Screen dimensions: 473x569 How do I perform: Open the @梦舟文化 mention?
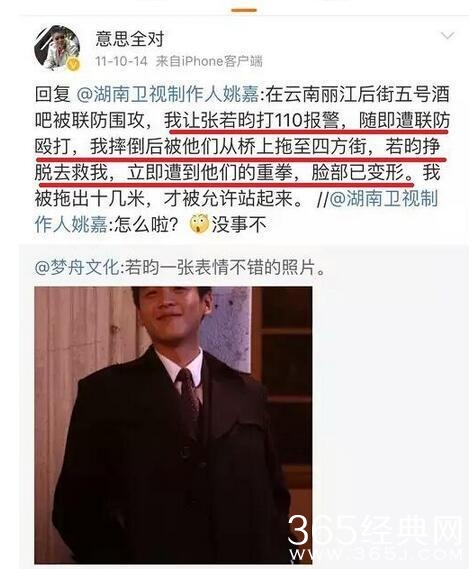pos(77,268)
